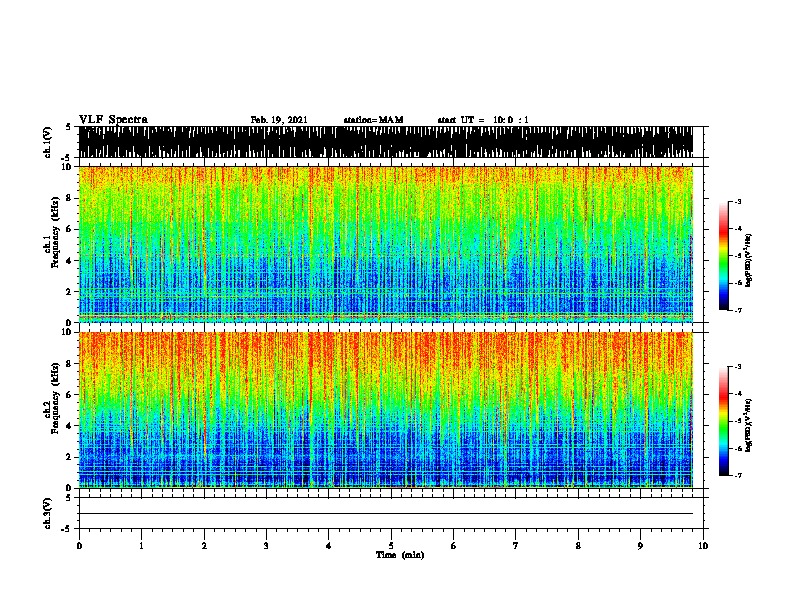The height and width of the screenshot is (612, 792).
Task: Click the "-3" tick on ch.2 colorbar
Action: 737,367
